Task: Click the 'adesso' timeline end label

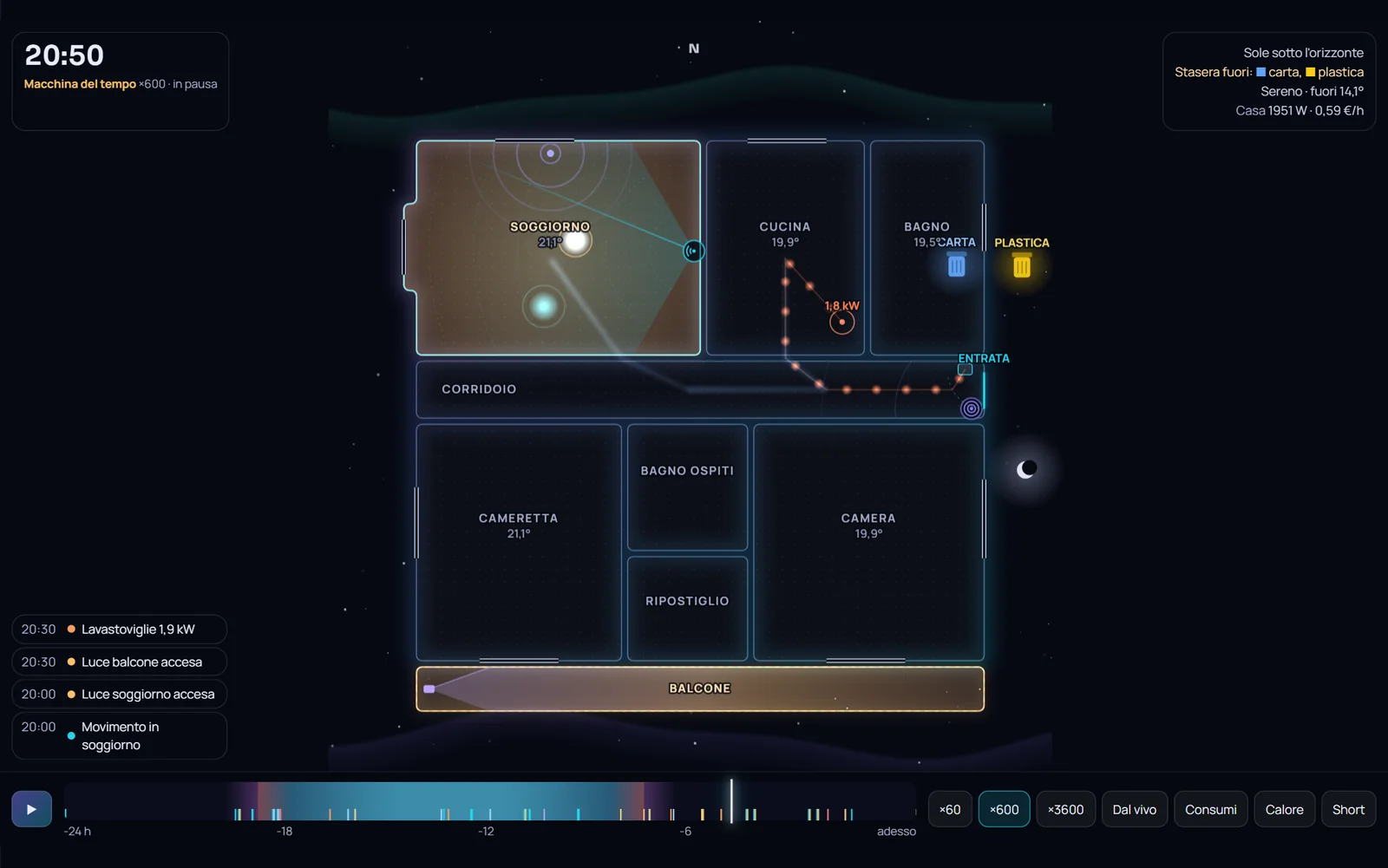Action: (896, 831)
